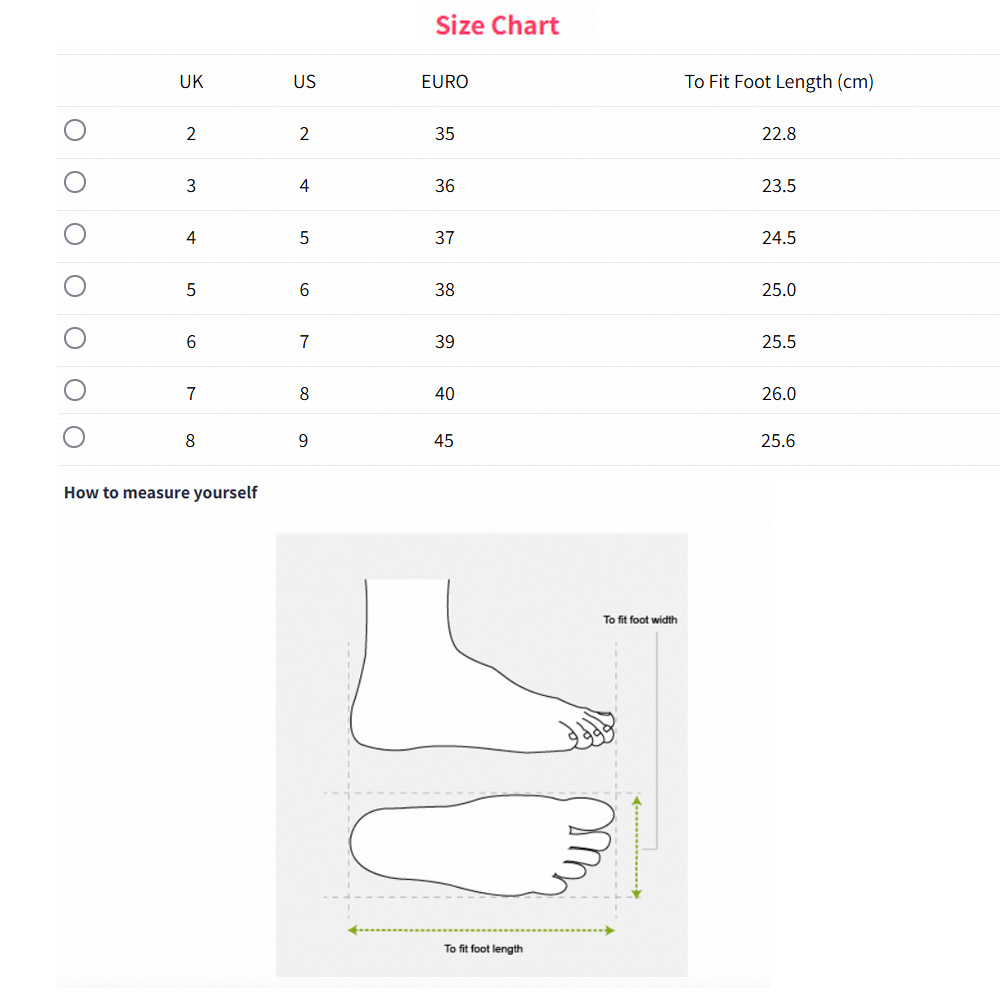The height and width of the screenshot is (1000, 1000).
Task: Click the UK column header
Action: (x=191, y=82)
